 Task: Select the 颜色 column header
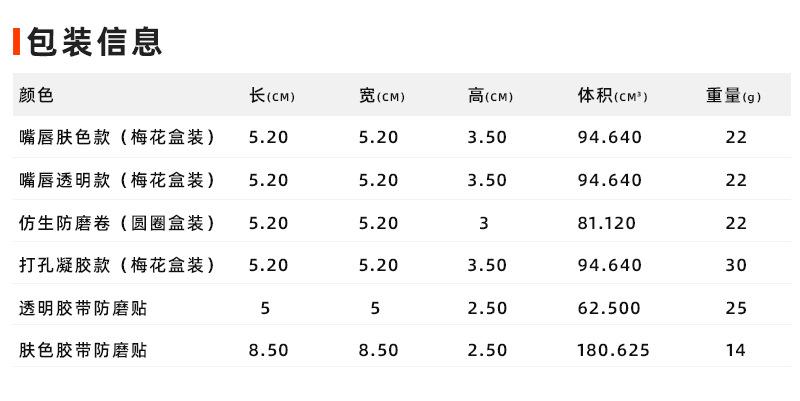coord(36,96)
